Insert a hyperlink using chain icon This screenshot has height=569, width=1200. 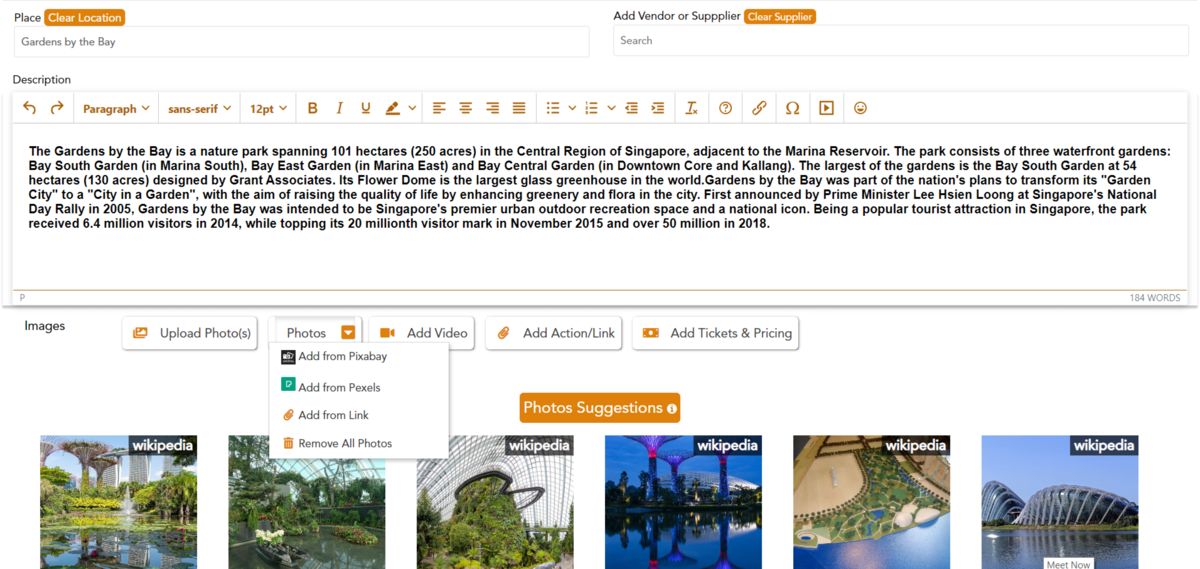coord(759,108)
